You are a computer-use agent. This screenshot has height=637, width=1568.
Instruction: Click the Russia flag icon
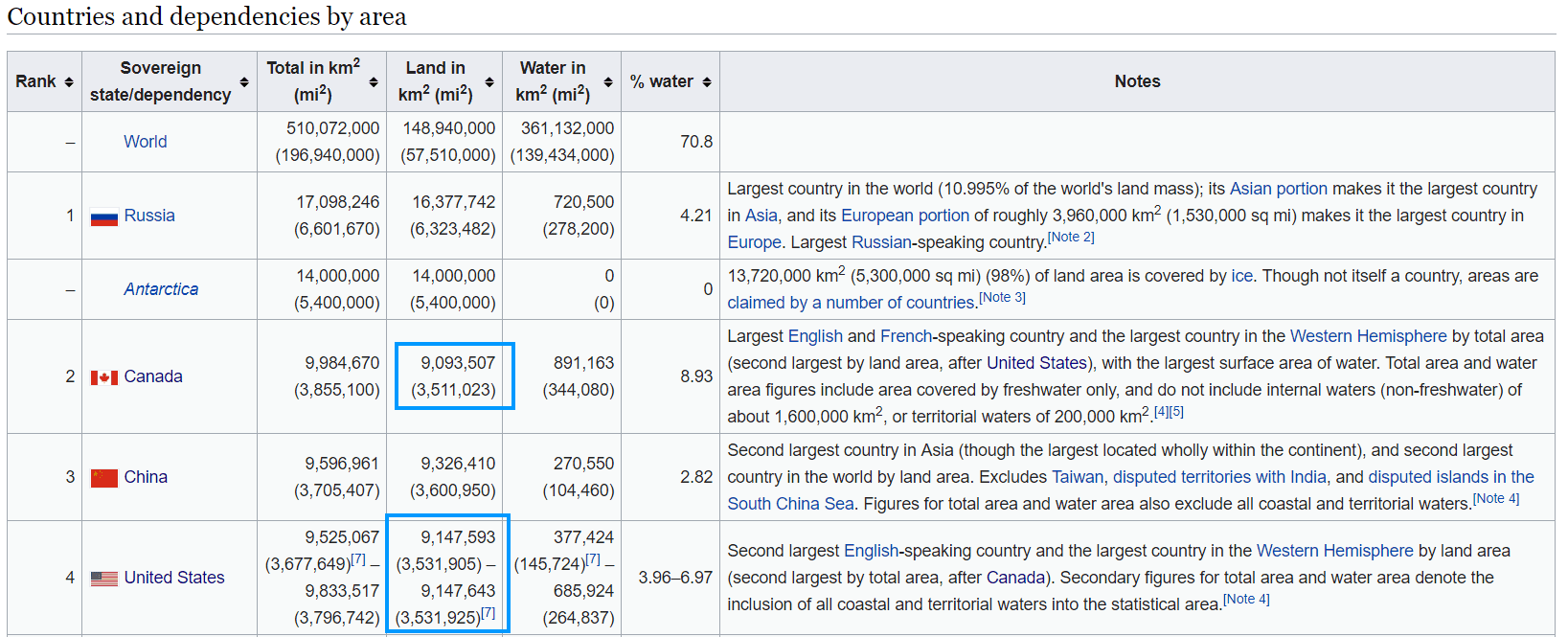pos(104,216)
